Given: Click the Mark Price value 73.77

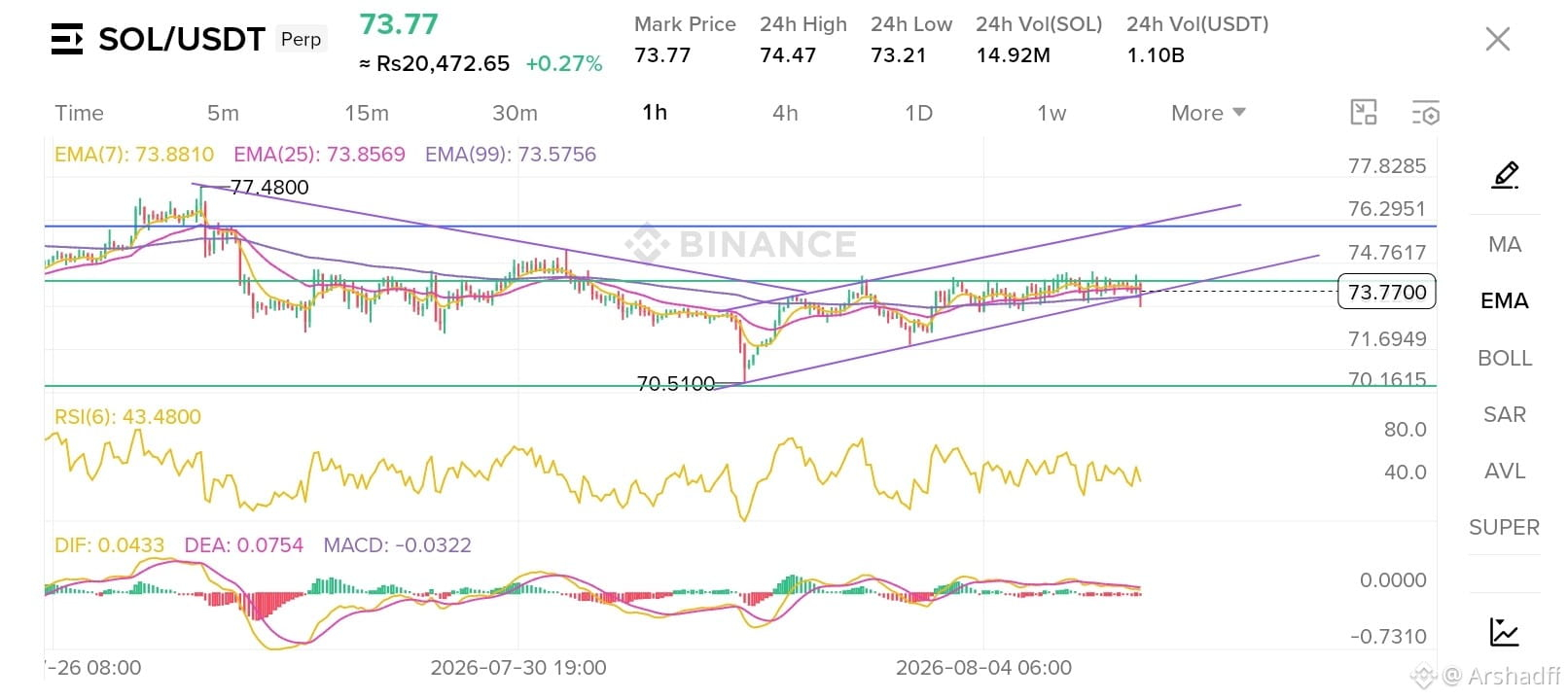Looking at the screenshot, I should [662, 54].
